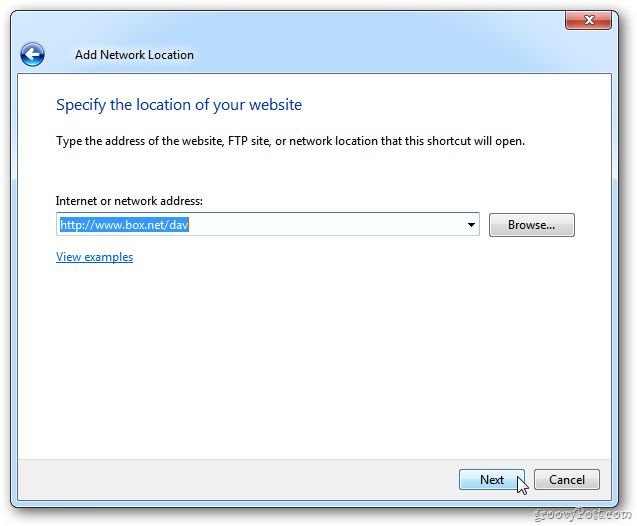Click the "Internet or network address:" label
Viewport: 637px width, 526px height.
(x=129, y=201)
